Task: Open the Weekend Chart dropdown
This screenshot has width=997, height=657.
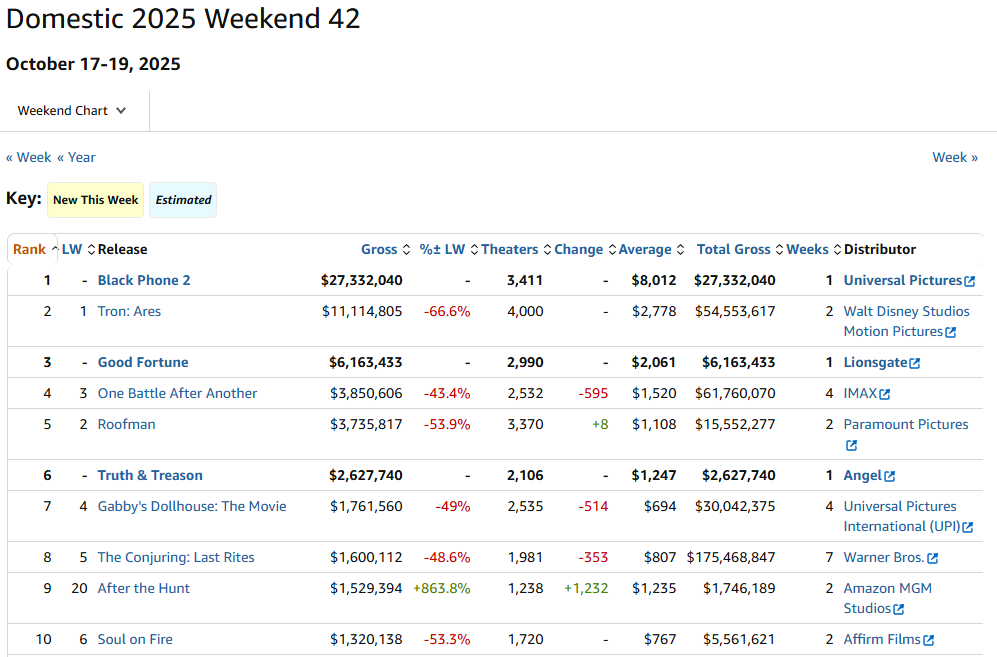Action: point(72,111)
